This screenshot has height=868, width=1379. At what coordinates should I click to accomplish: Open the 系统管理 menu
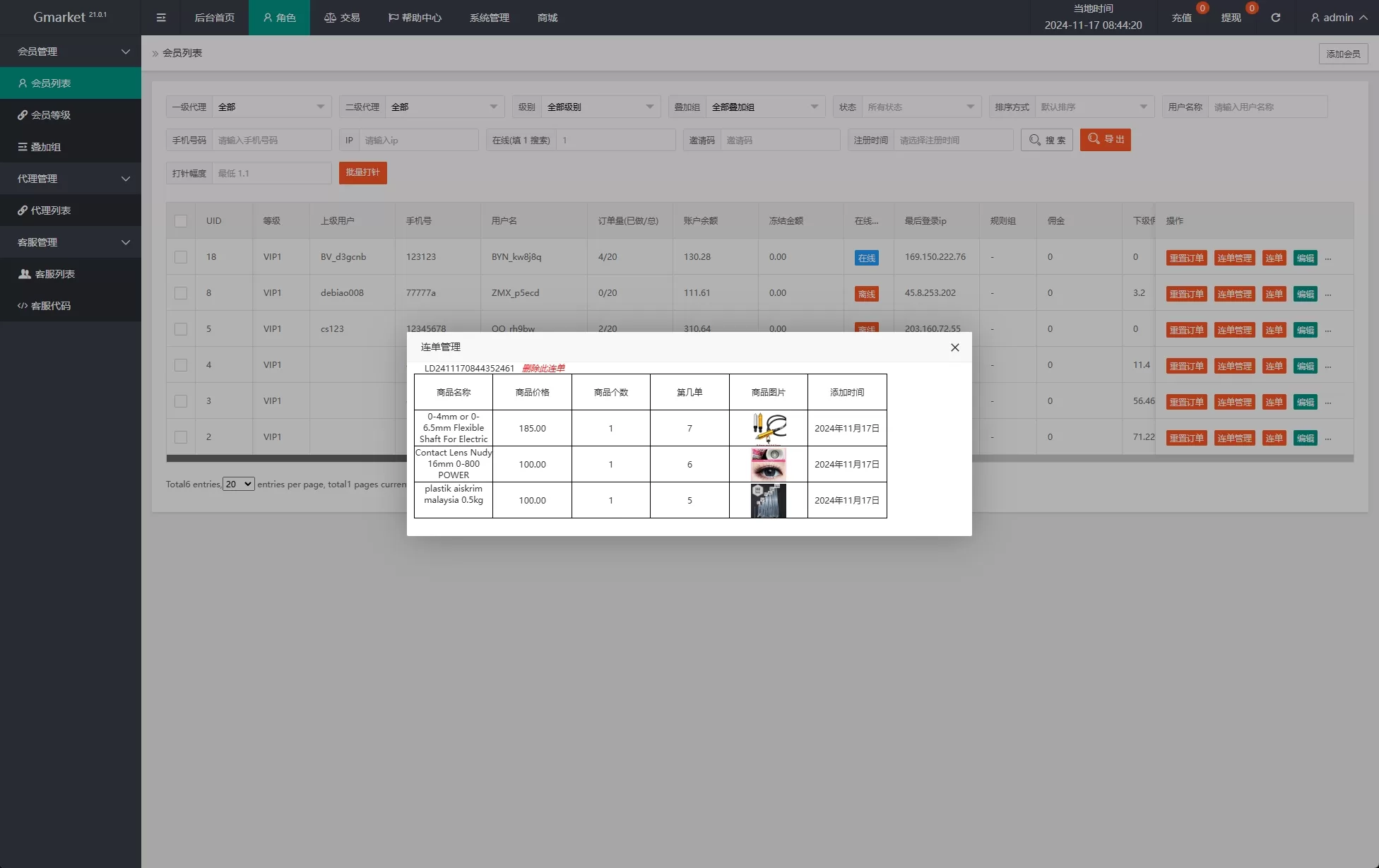coord(489,18)
